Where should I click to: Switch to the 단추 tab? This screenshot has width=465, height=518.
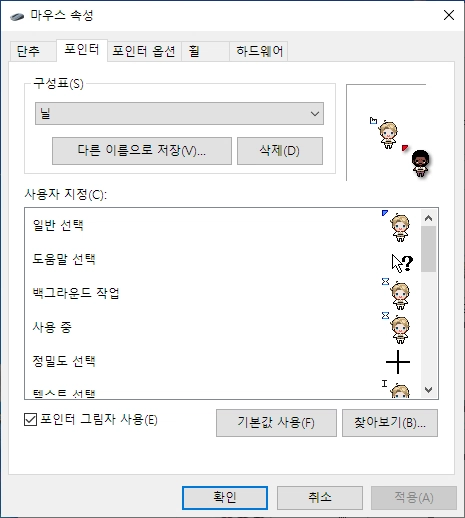28,52
